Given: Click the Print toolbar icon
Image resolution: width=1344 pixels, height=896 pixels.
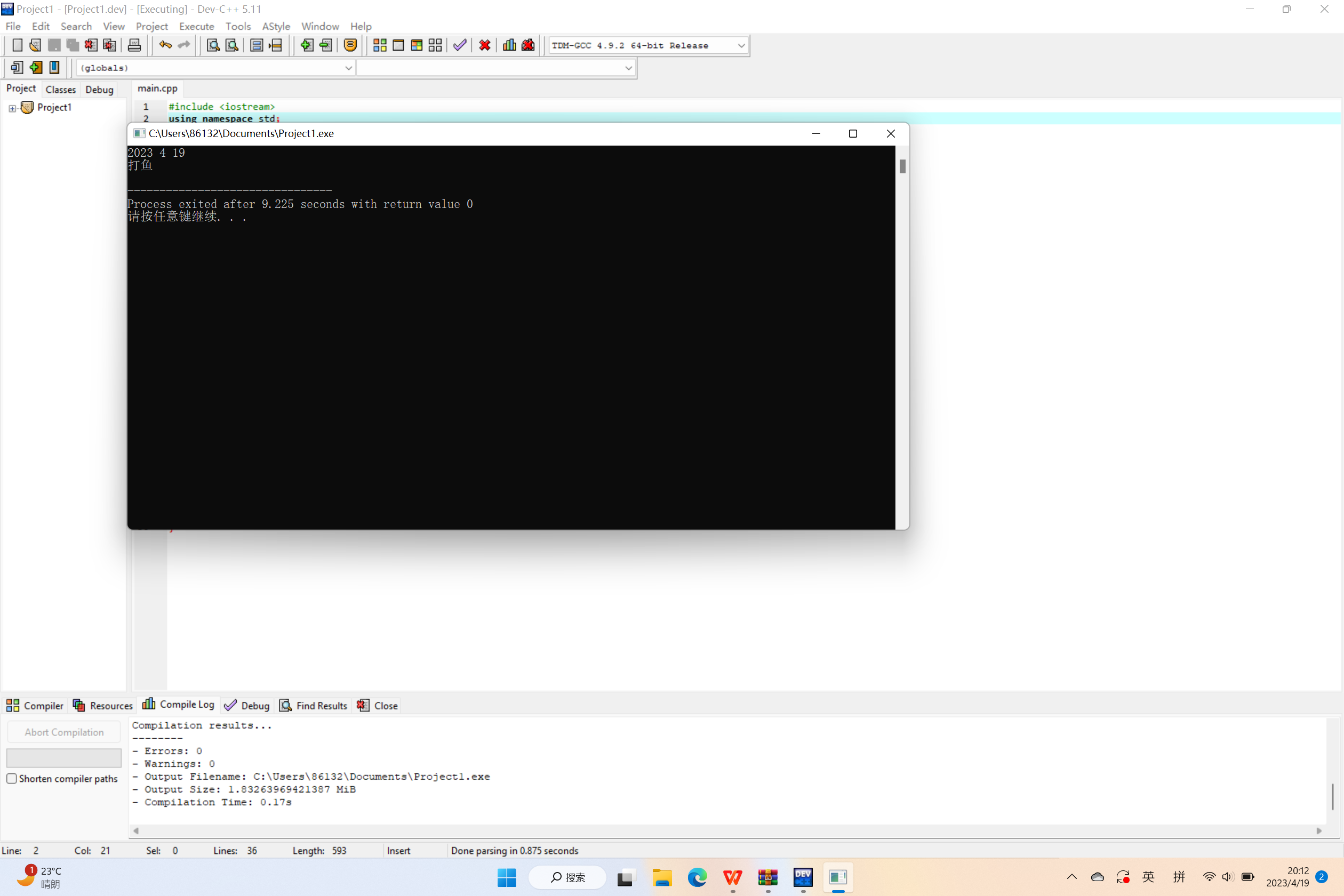Looking at the screenshot, I should tap(134, 45).
